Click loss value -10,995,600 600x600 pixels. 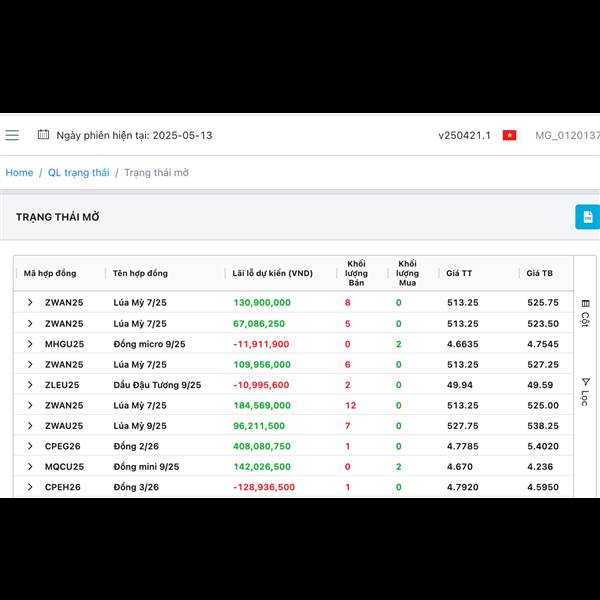(x=261, y=385)
